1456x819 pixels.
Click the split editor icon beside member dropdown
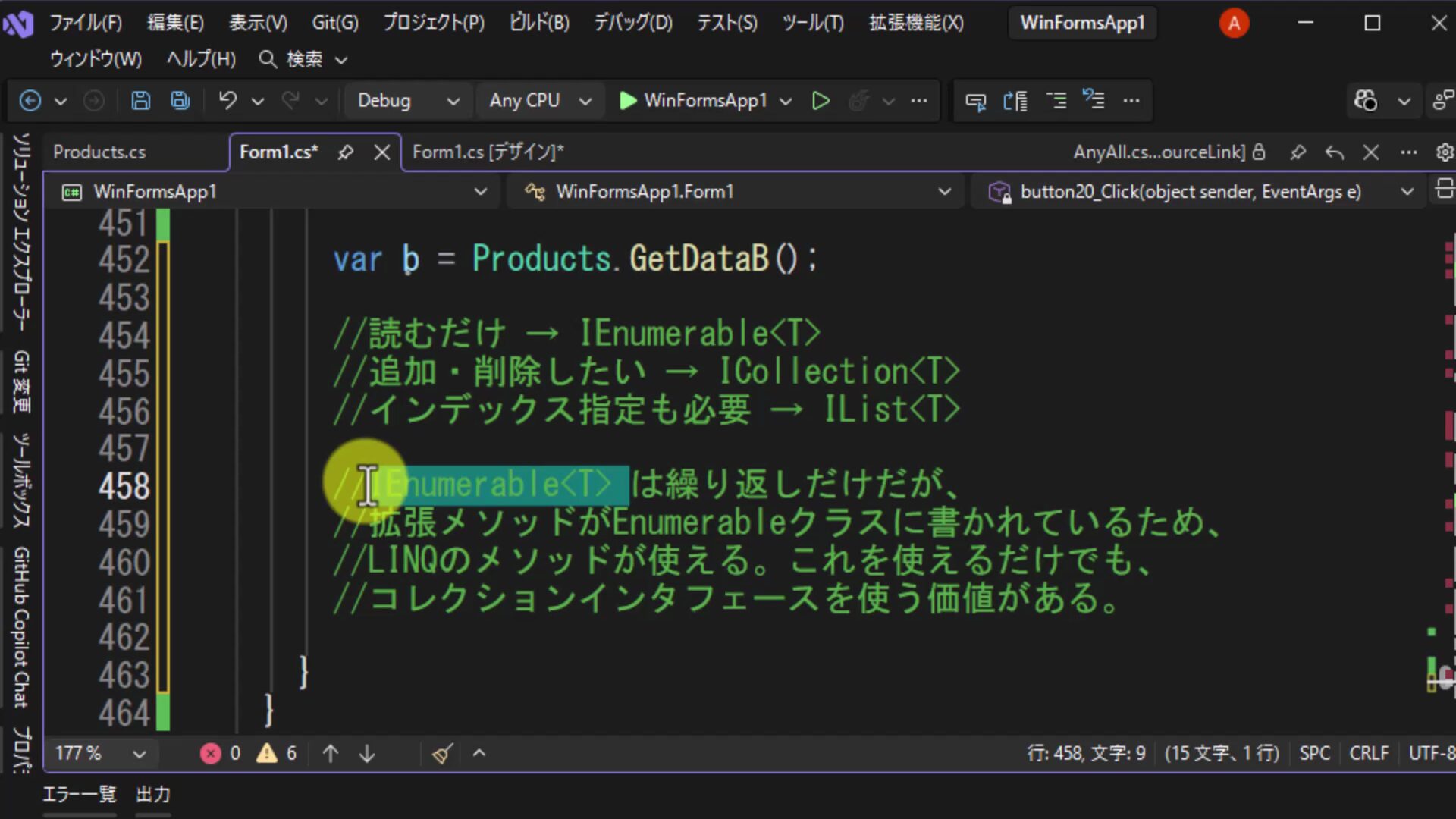tap(1444, 190)
